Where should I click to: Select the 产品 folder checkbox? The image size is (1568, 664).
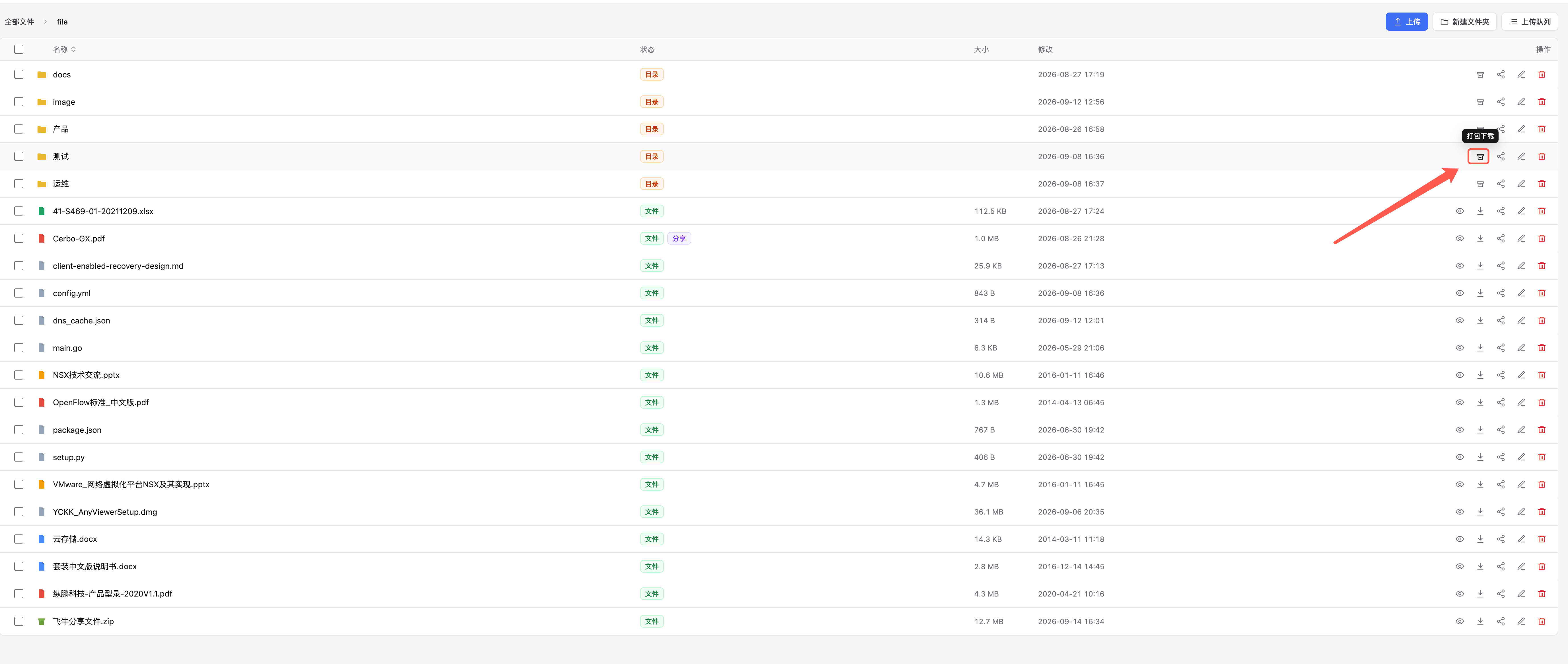point(19,129)
